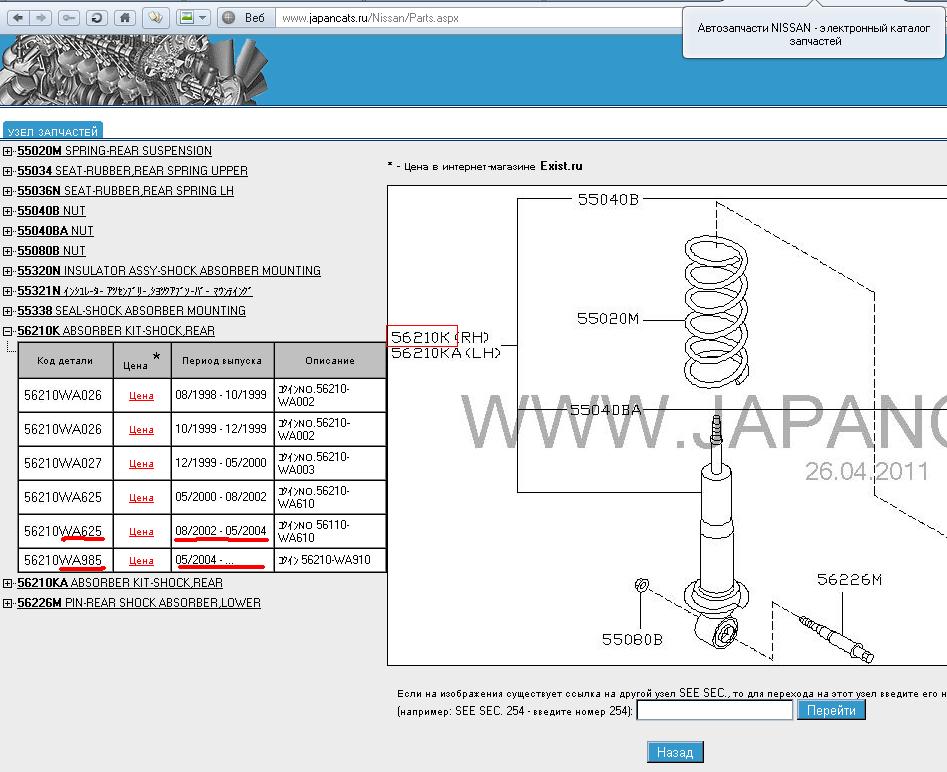
Task: Click Цена link for 56210WA027 row
Action: [x=141, y=463]
